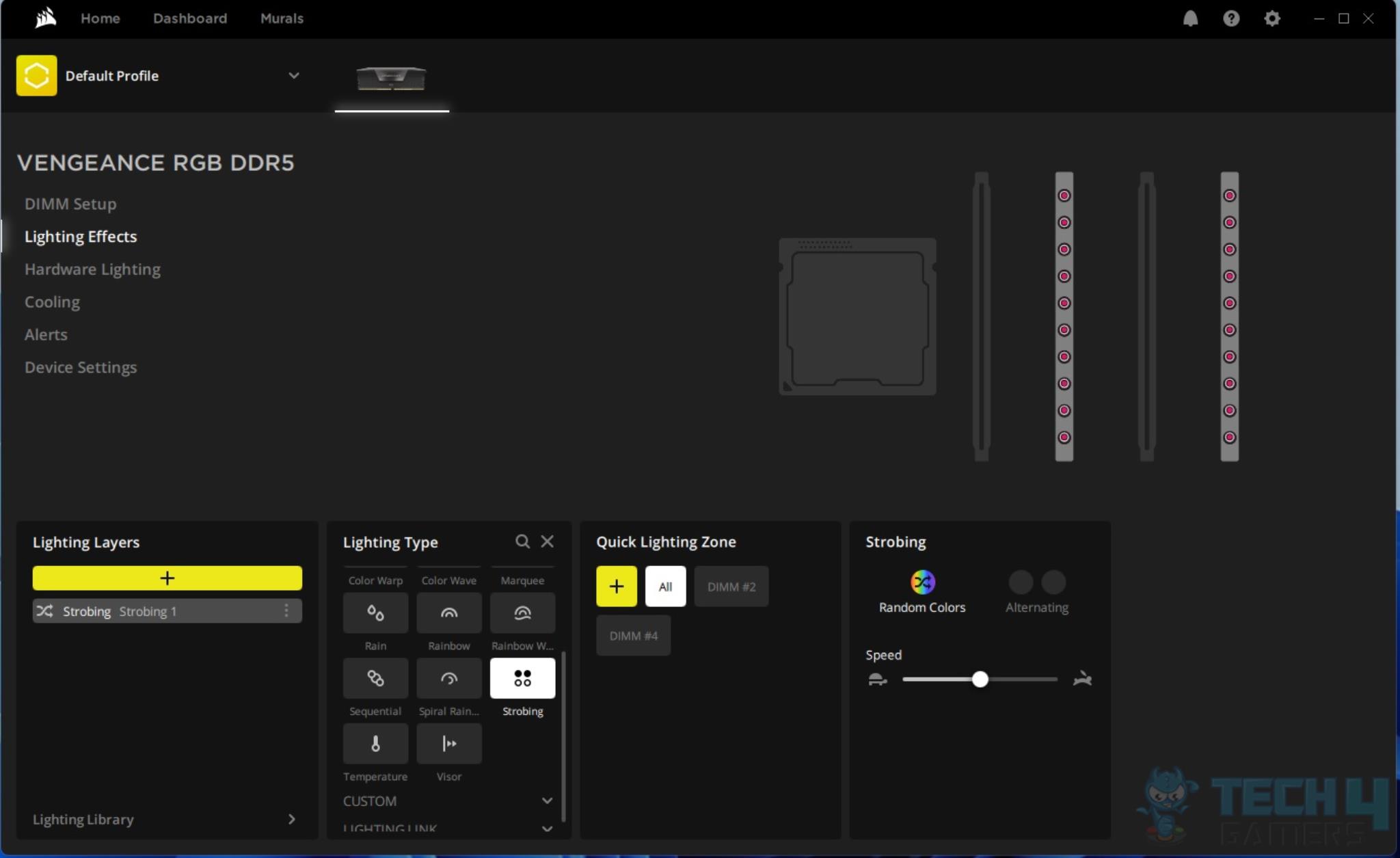Go to the Home tab
The image size is (1400, 858).
click(100, 18)
